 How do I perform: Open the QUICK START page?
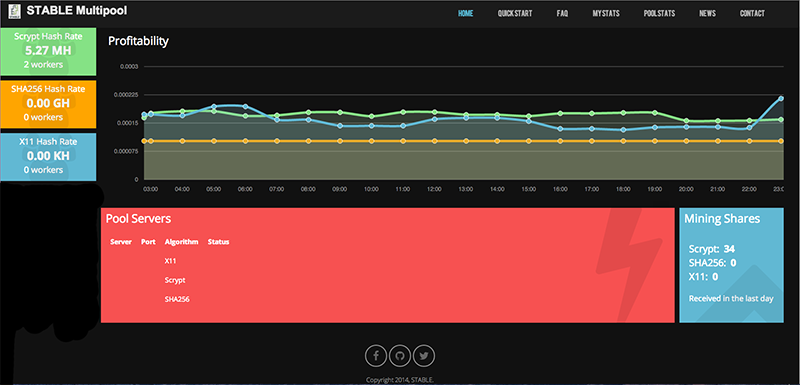point(515,14)
